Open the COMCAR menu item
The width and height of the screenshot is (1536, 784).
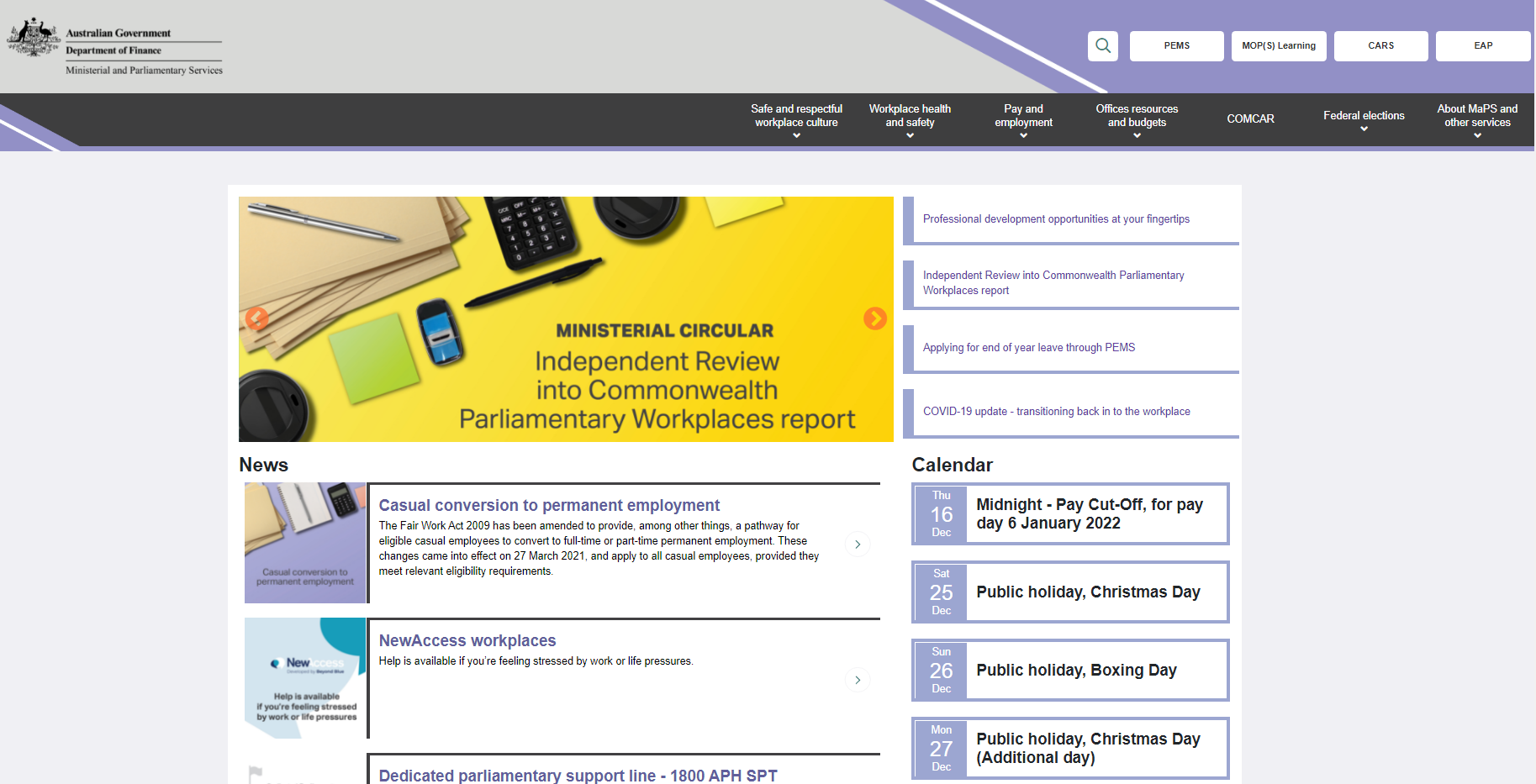point(1250,118)
